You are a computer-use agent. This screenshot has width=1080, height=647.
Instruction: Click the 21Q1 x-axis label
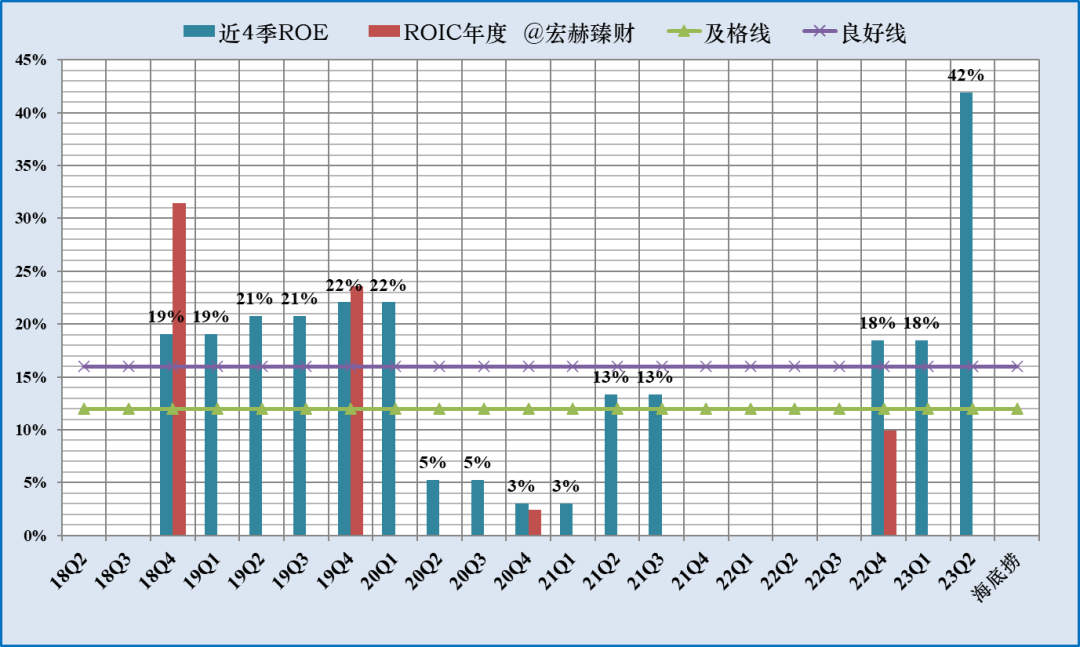tap(558, 570)
